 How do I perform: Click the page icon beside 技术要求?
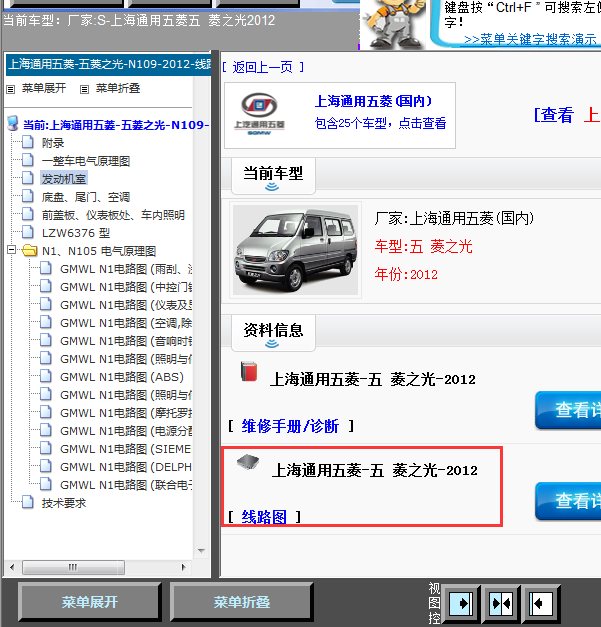(x=28, y=502)
